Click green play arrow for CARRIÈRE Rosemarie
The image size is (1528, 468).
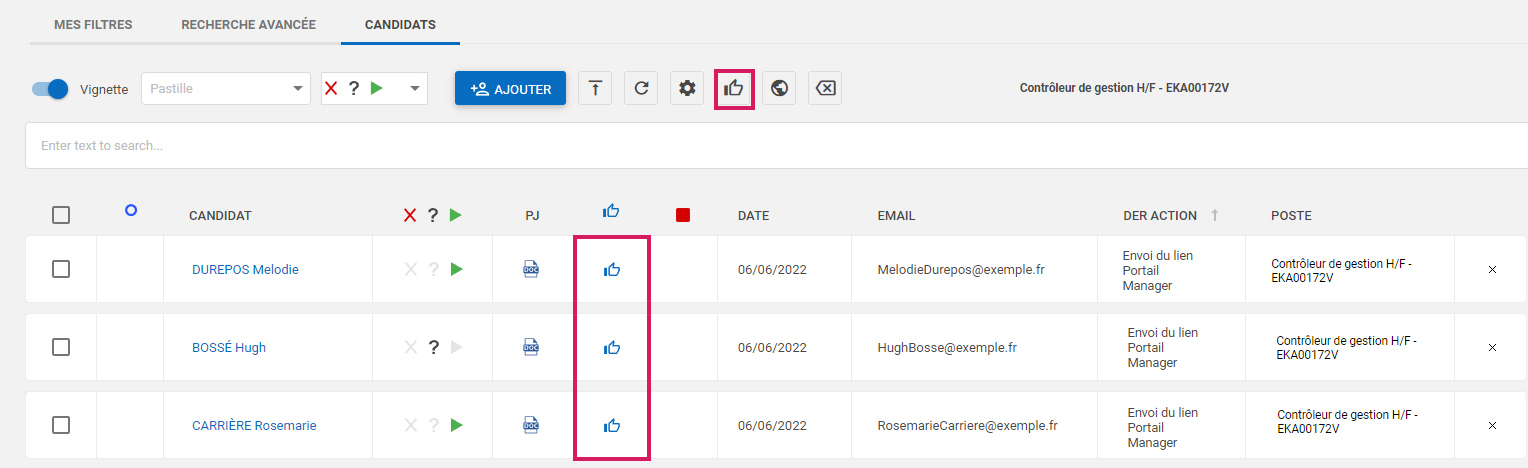457,425
